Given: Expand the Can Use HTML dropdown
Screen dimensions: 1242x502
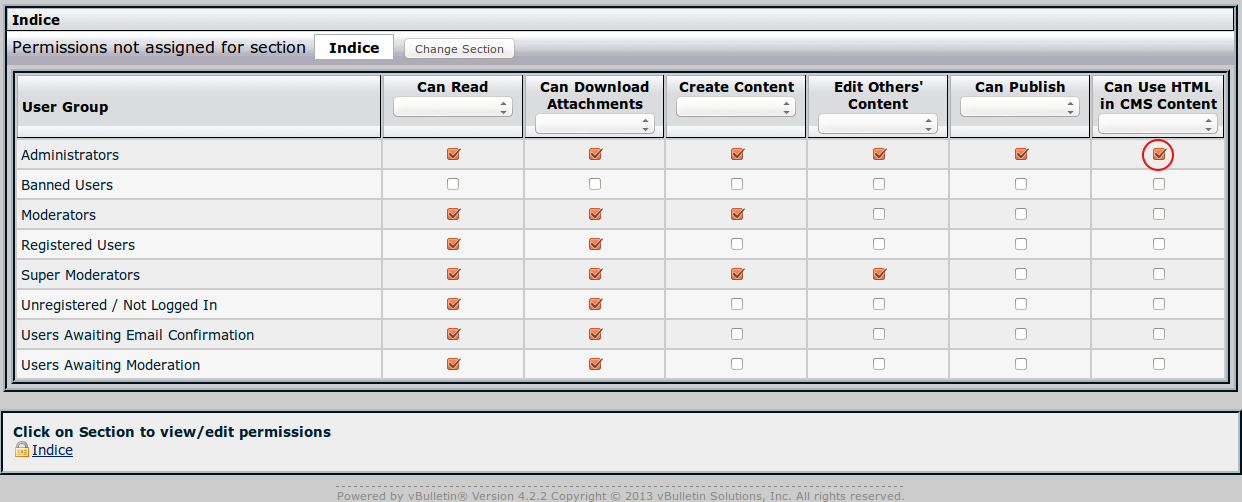Looking at the screenshot, I should [1160, 124].
